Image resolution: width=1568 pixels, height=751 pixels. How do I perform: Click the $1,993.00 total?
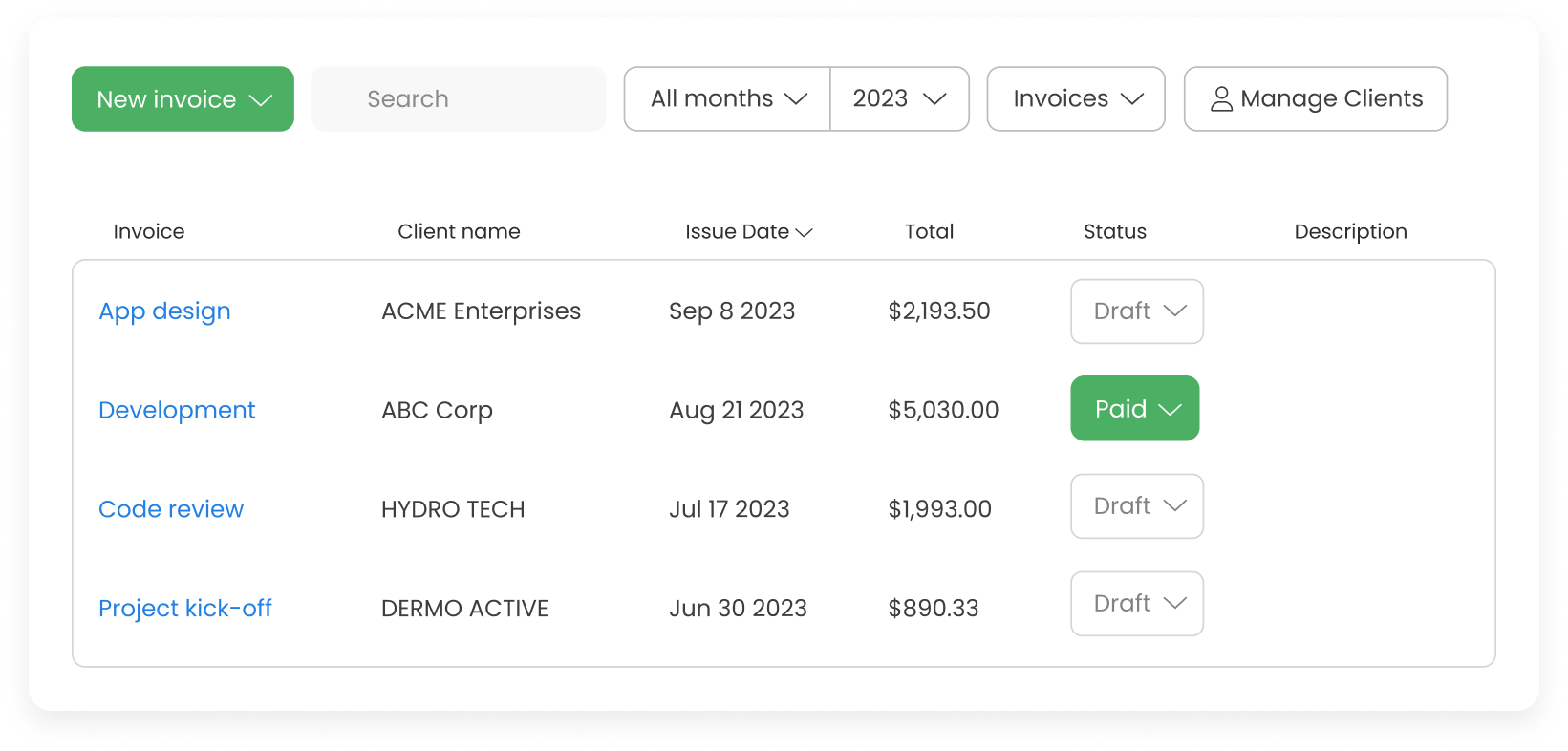point(940,509)
